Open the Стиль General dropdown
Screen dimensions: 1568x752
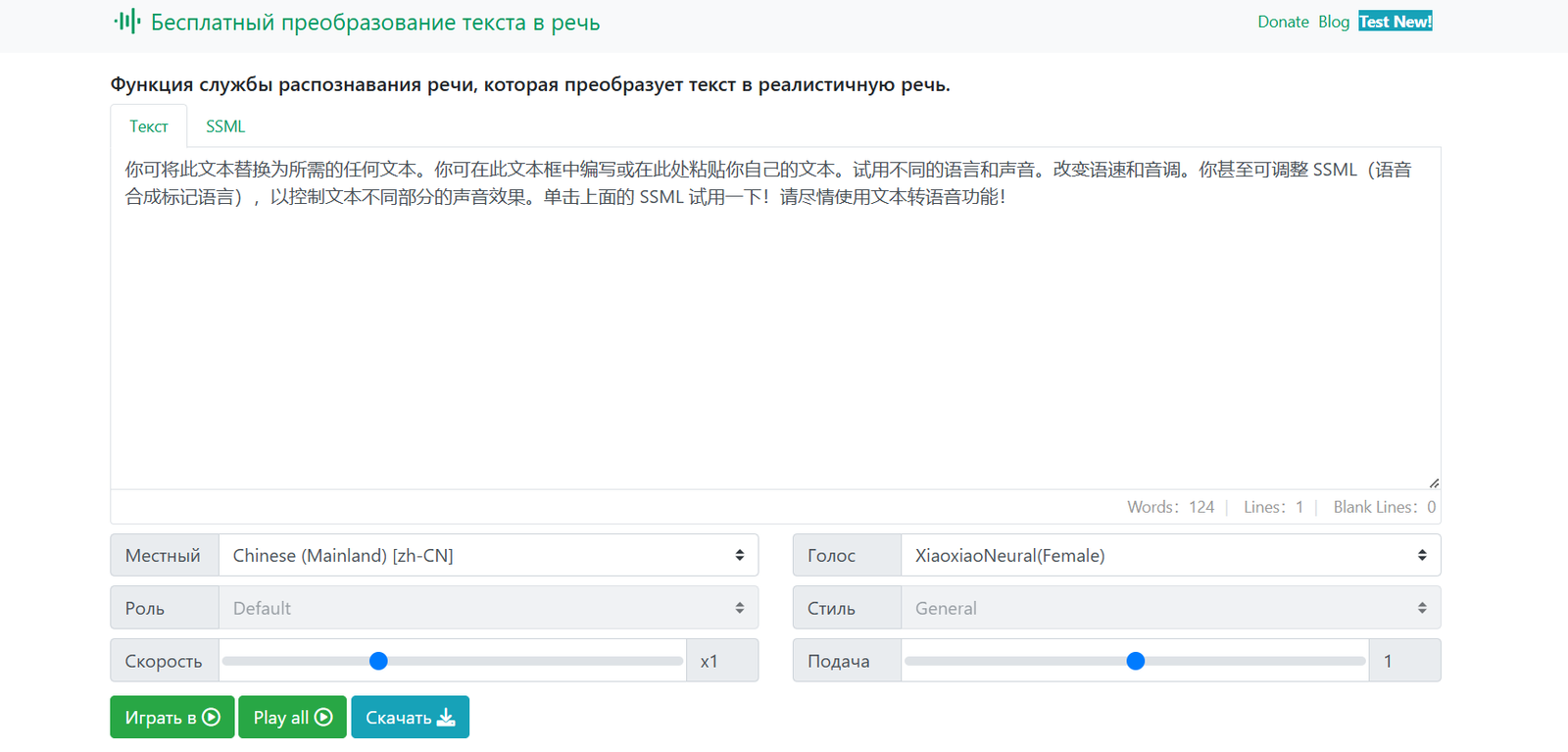(1170, 608)
